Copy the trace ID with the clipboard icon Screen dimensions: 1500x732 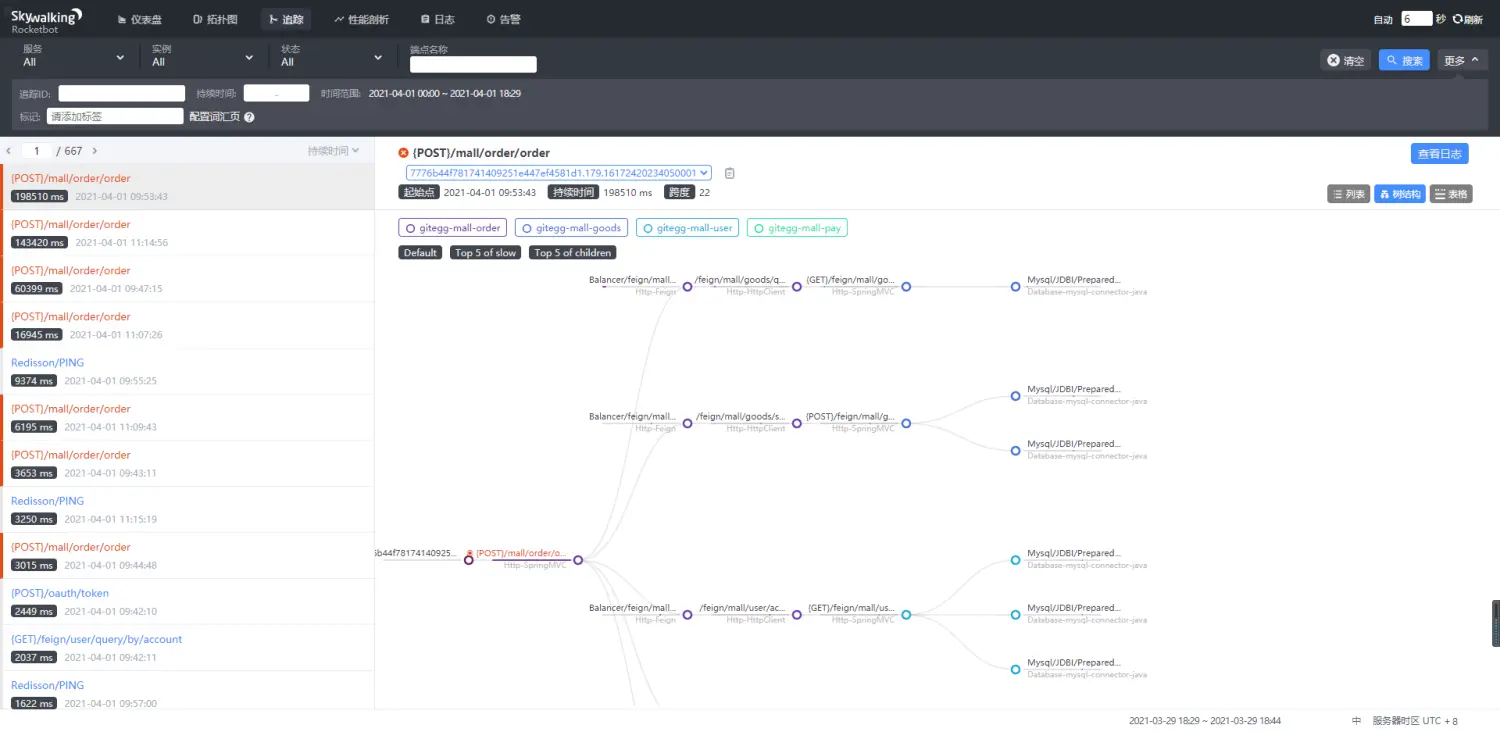730,173
